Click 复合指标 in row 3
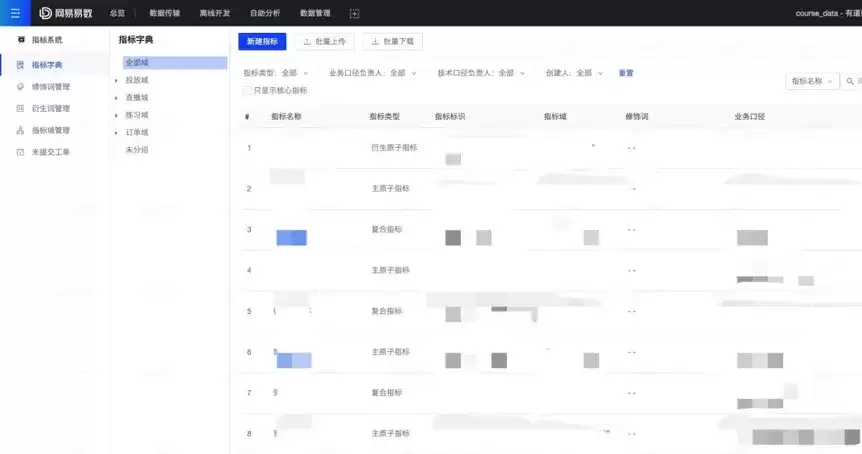 (x=387, y=229)
